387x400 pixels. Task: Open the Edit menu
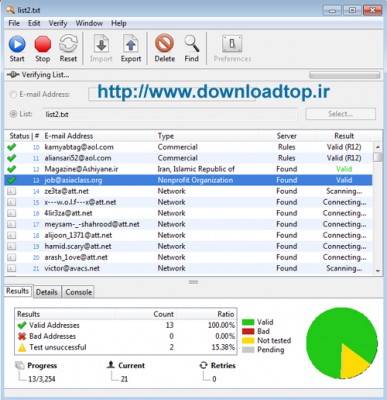pos(34,23)
